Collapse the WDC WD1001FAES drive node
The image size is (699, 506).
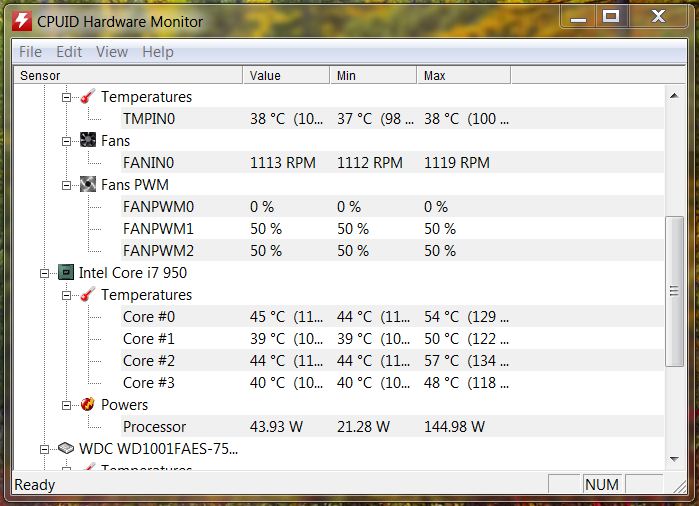45,449
